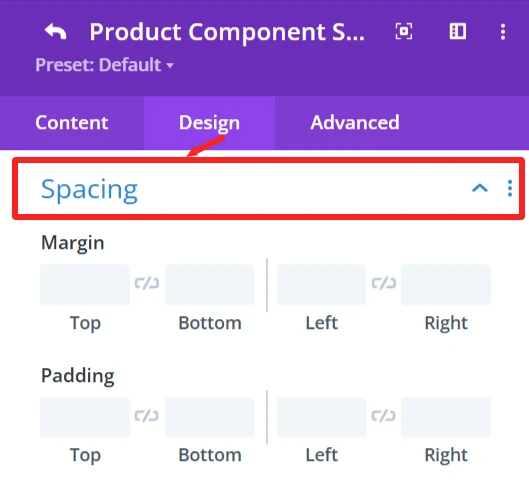The height and width of the screenshot is (498, 529).
Task: Switch to the Advanced tab
Action: coord(355,122)
